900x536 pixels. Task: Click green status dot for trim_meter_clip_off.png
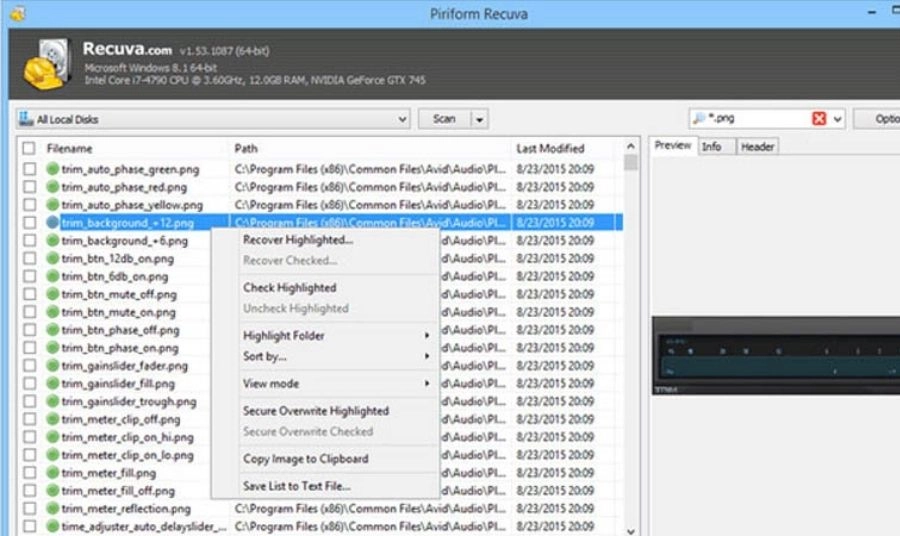point(53,419)
